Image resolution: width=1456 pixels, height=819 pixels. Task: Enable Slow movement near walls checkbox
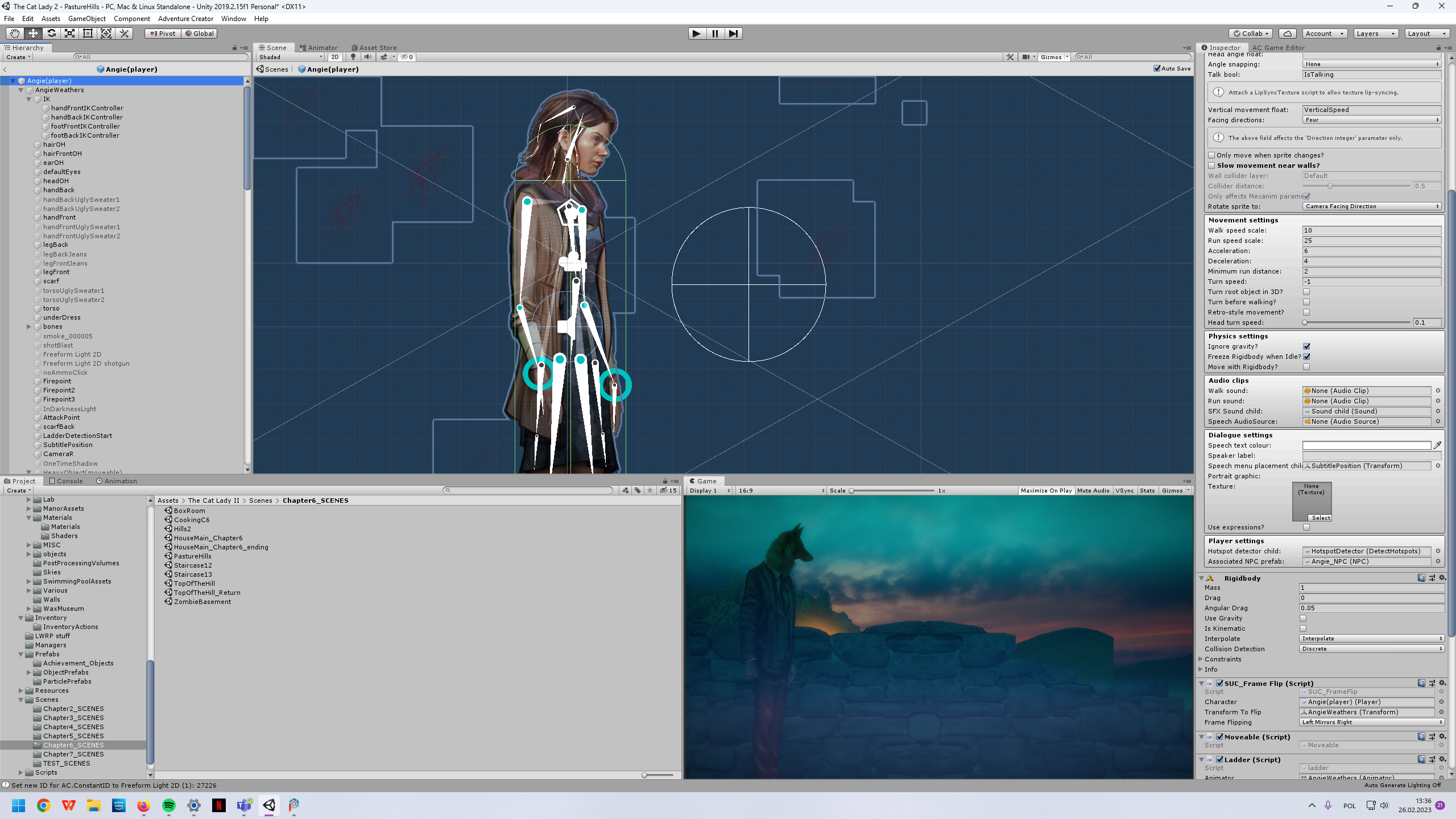[x=1211, y=166]
